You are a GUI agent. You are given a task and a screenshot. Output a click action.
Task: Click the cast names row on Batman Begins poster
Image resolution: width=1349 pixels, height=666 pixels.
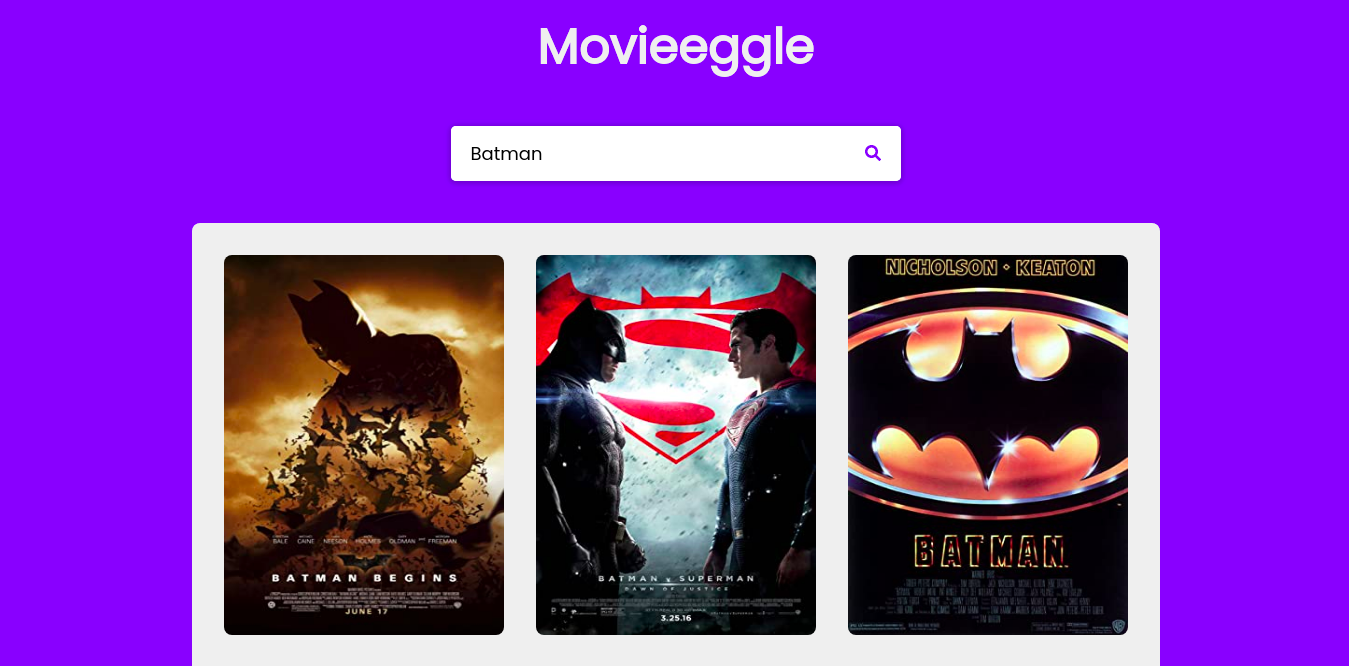pos(364,539)
